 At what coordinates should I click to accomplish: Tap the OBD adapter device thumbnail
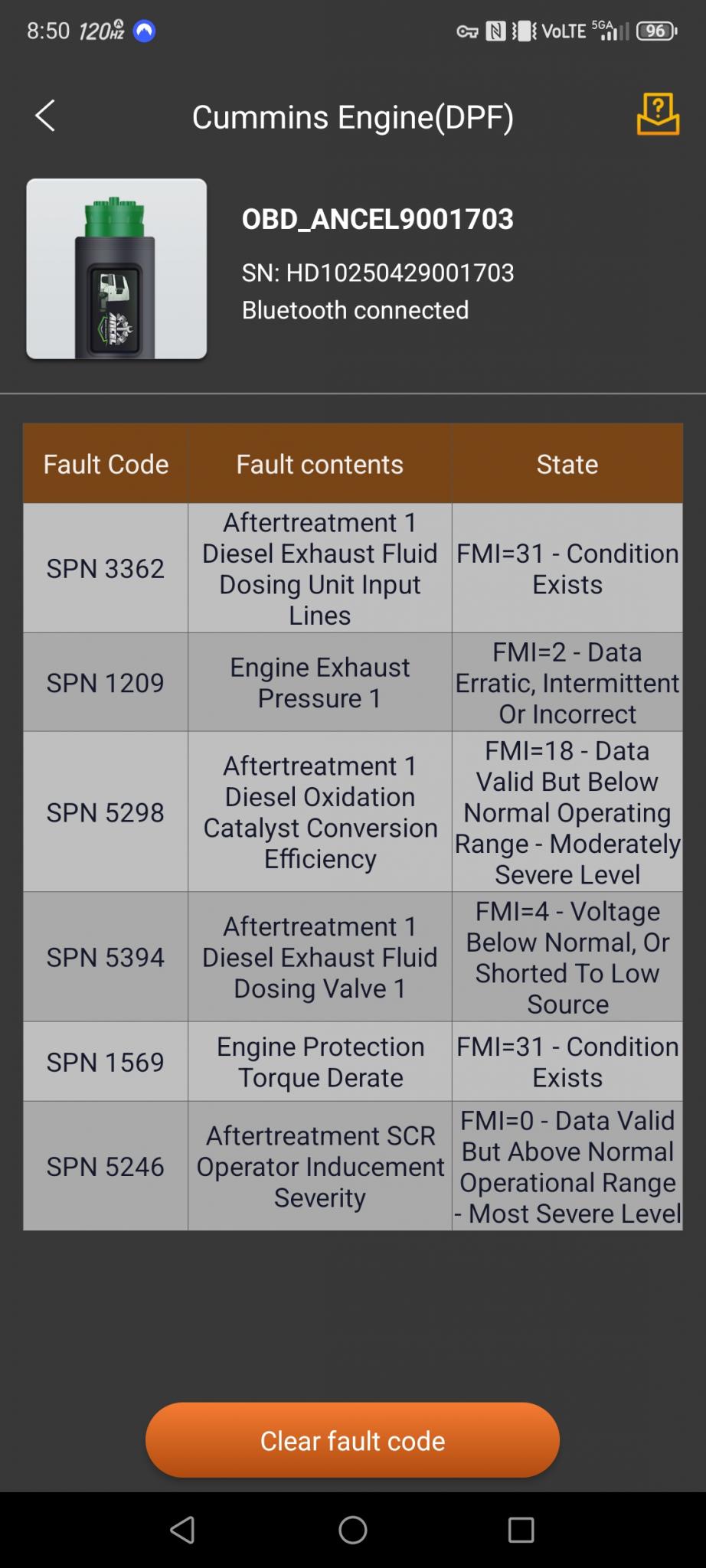[x=116, y=269]
